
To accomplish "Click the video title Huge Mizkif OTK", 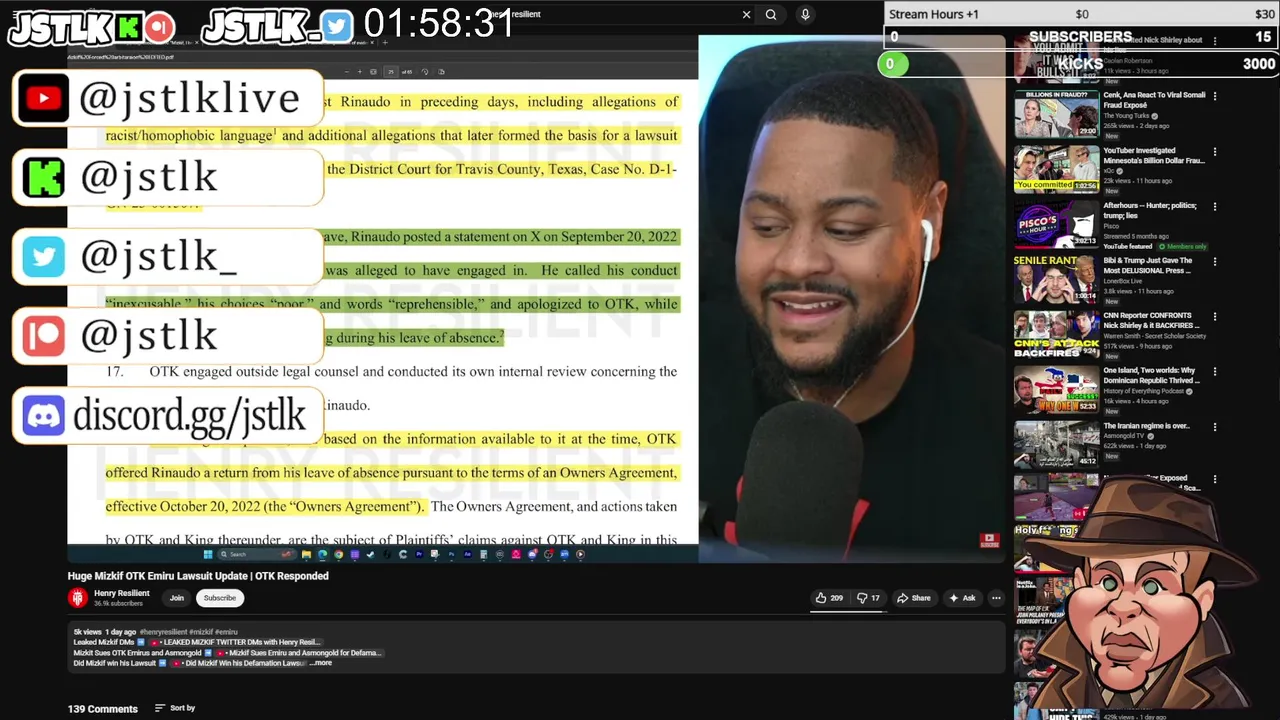I will [x=198, y=576].
